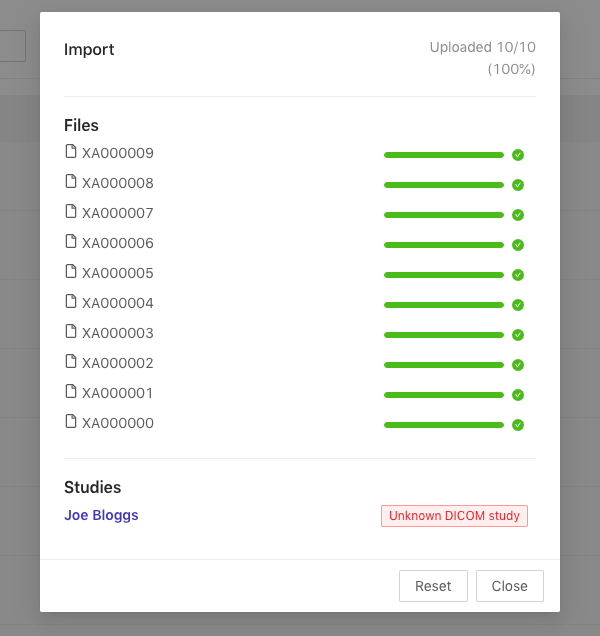Click the file icon beside XA000004
This screenshot has height=636, width=600.
(x=71, y=301)
